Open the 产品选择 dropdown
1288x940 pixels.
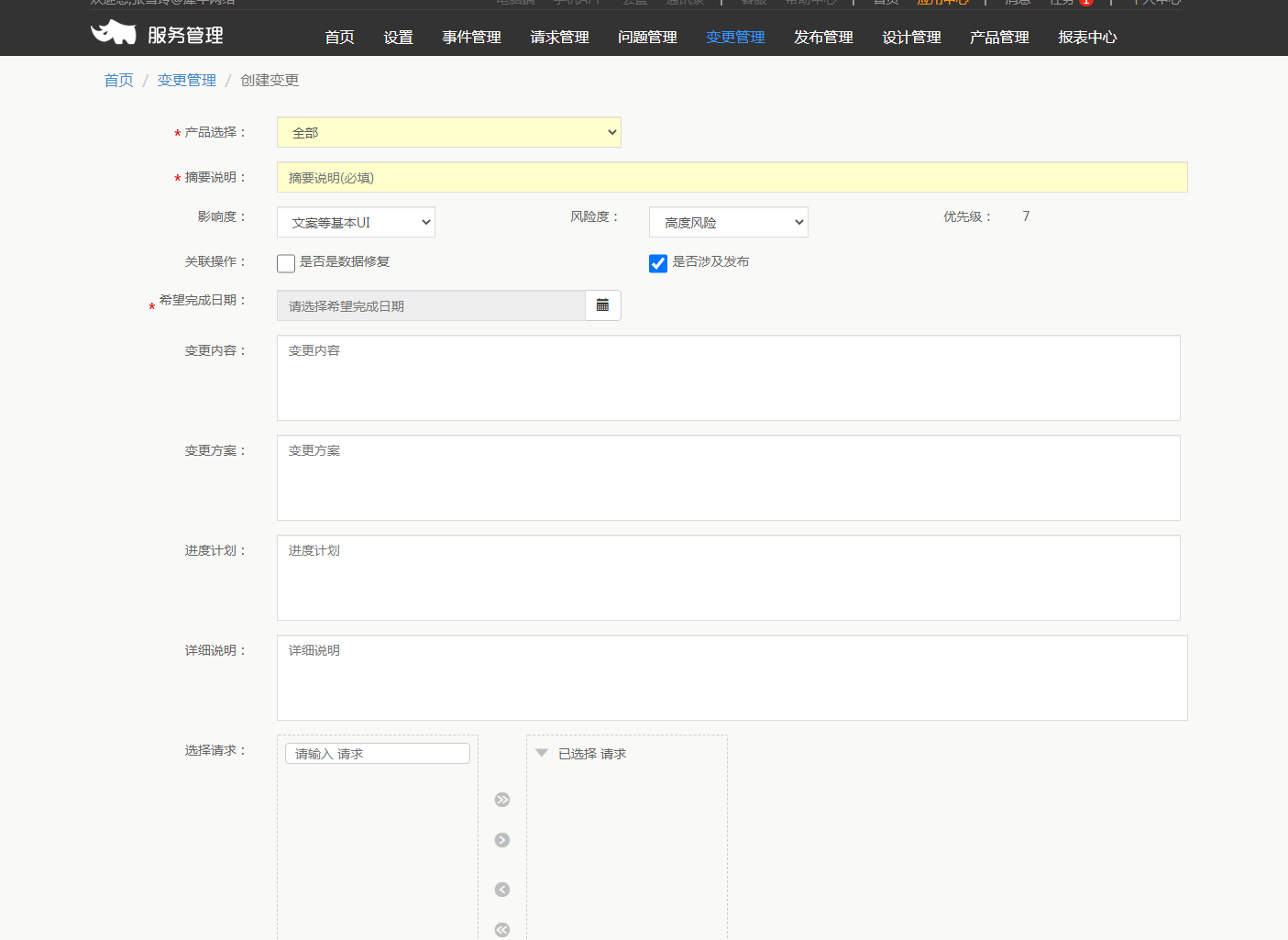pyautogui.click(x=449, y=132)
